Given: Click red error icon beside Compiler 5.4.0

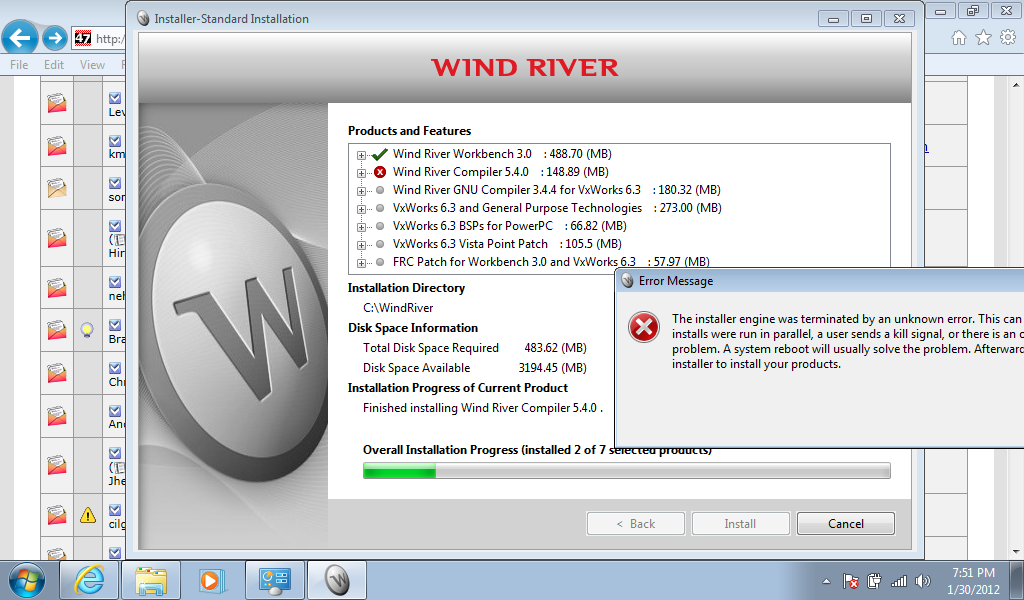Looking at the screenshot, I should point(379,172).
